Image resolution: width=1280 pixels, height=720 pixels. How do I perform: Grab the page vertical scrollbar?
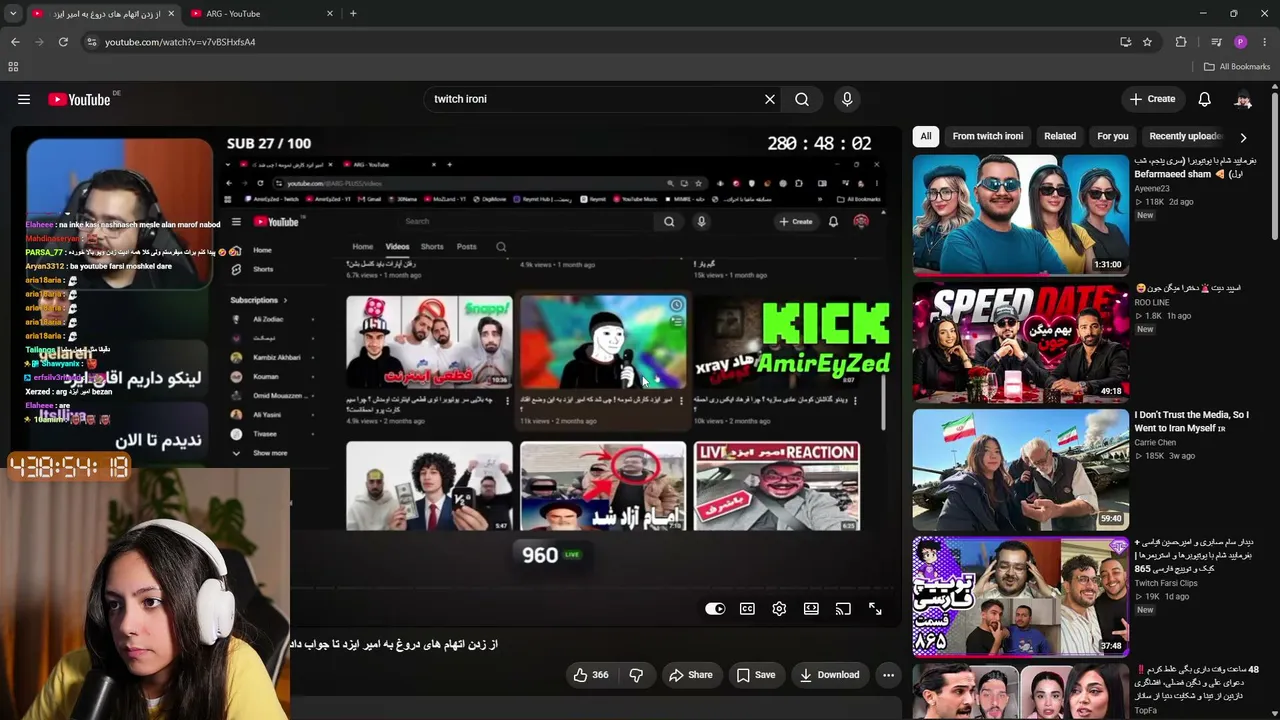[1275, 165]
